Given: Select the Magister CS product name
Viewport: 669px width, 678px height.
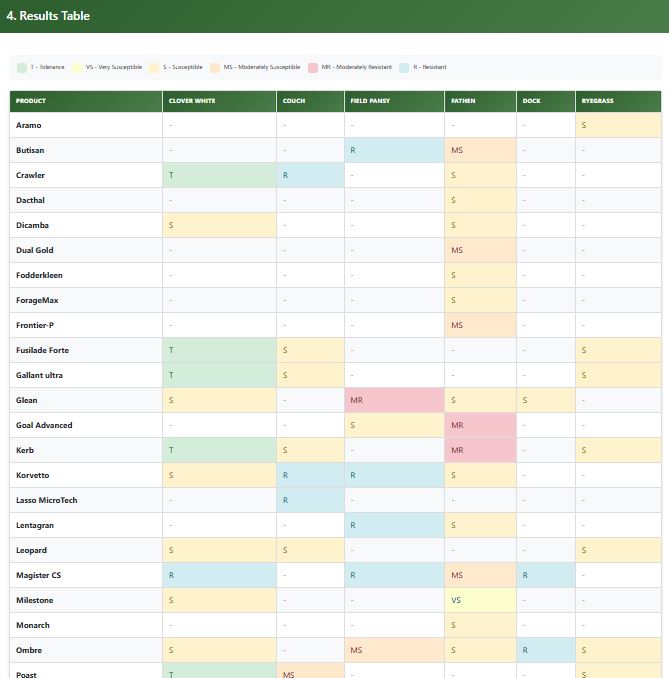Looking at the screenshot, I should (x=38, y=576).
